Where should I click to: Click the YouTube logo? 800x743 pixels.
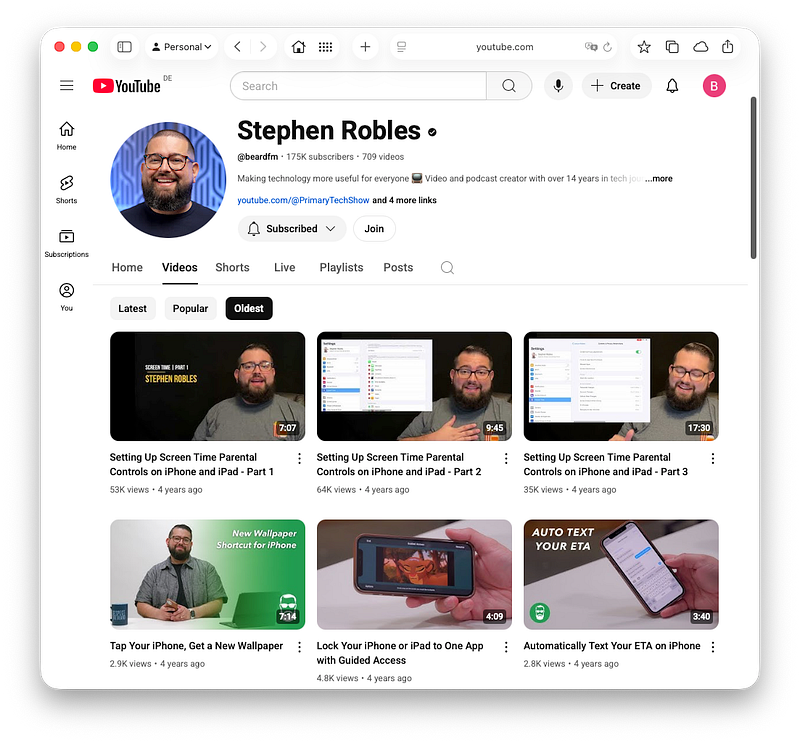point(127,86)
